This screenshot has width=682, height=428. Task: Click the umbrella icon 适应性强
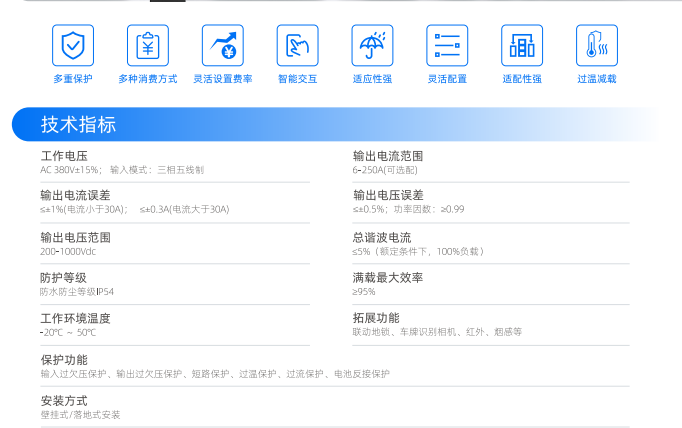coord(372,46)
